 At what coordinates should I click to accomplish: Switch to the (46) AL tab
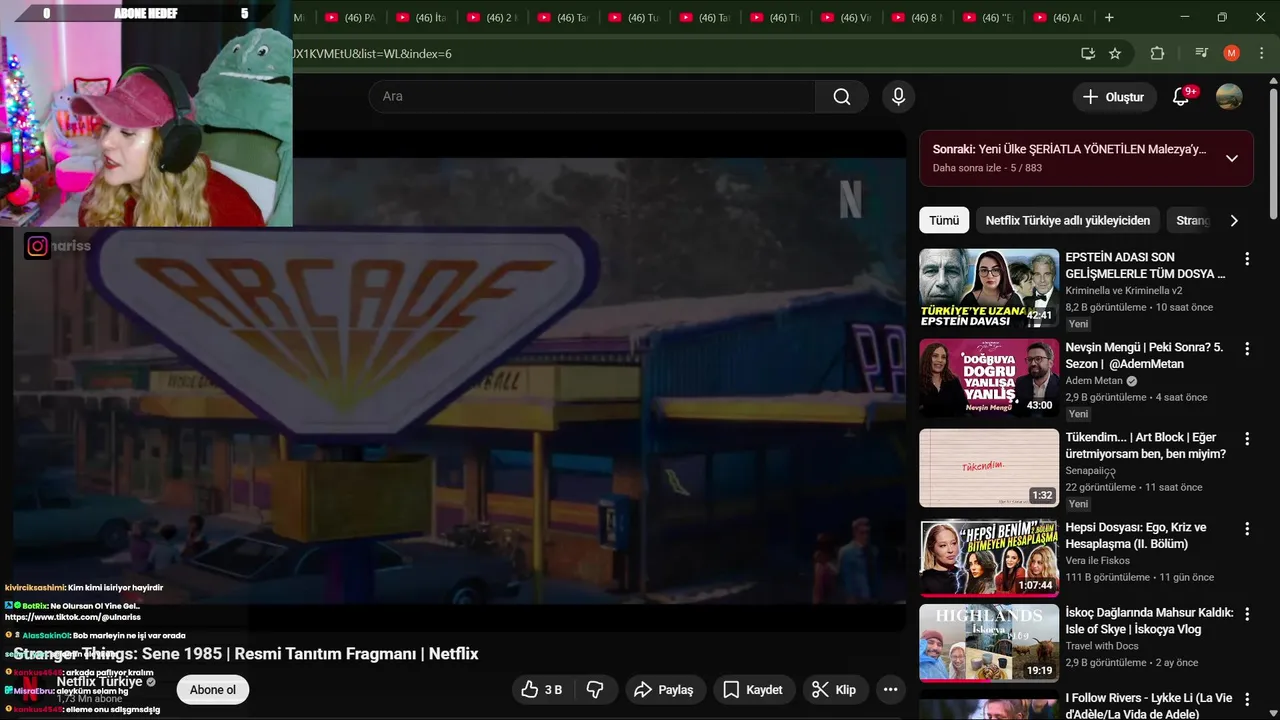[x=1060, y=18]
